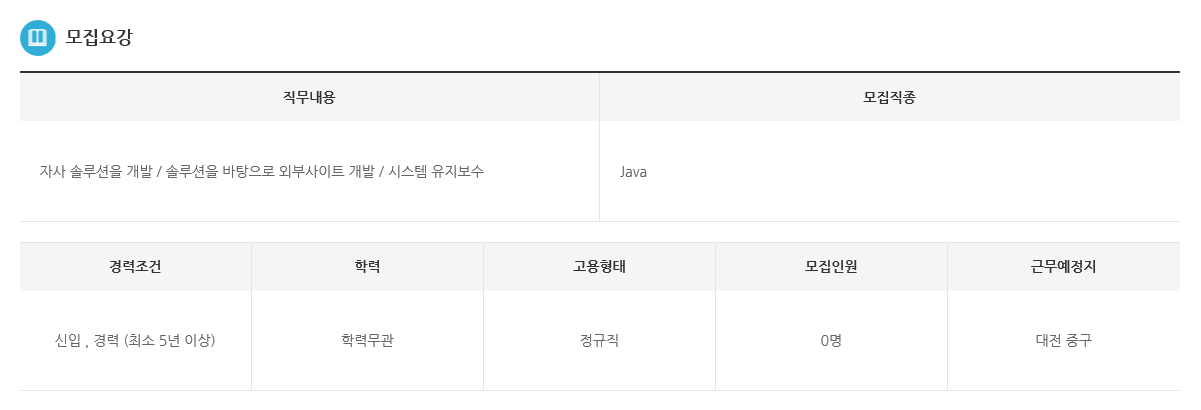Click the 학력무관 education value
1201x410 pixels.
[x=367, y=340]
